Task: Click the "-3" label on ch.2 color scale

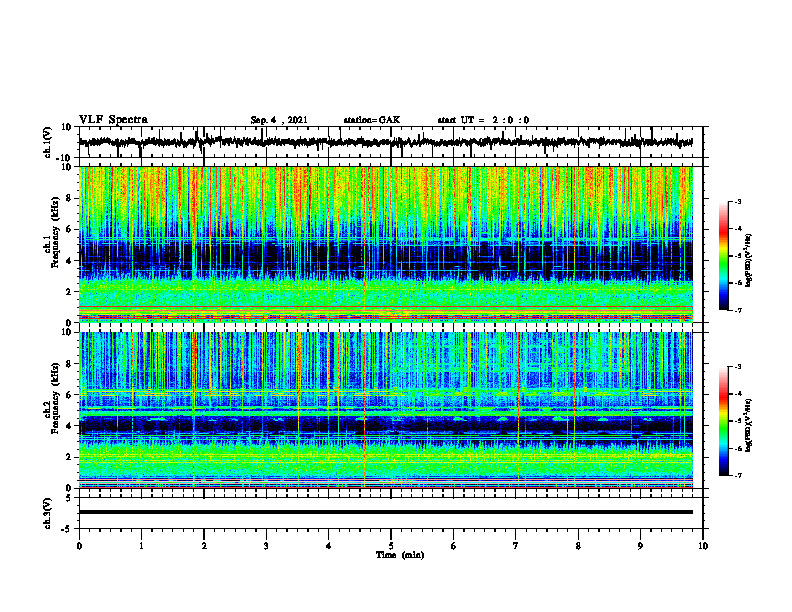Action: 738,367
